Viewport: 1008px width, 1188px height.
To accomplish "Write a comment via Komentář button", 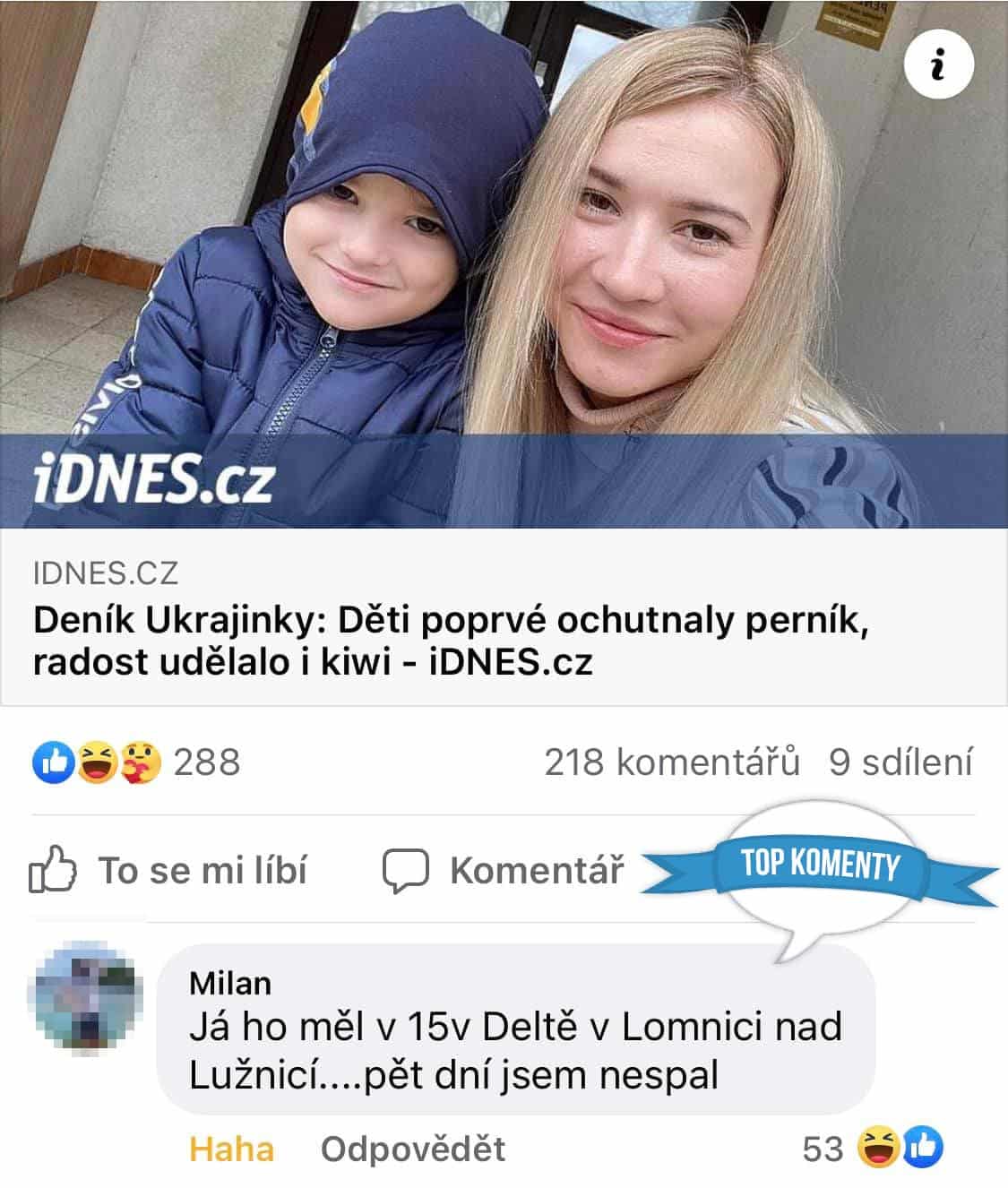I will 503,870.
